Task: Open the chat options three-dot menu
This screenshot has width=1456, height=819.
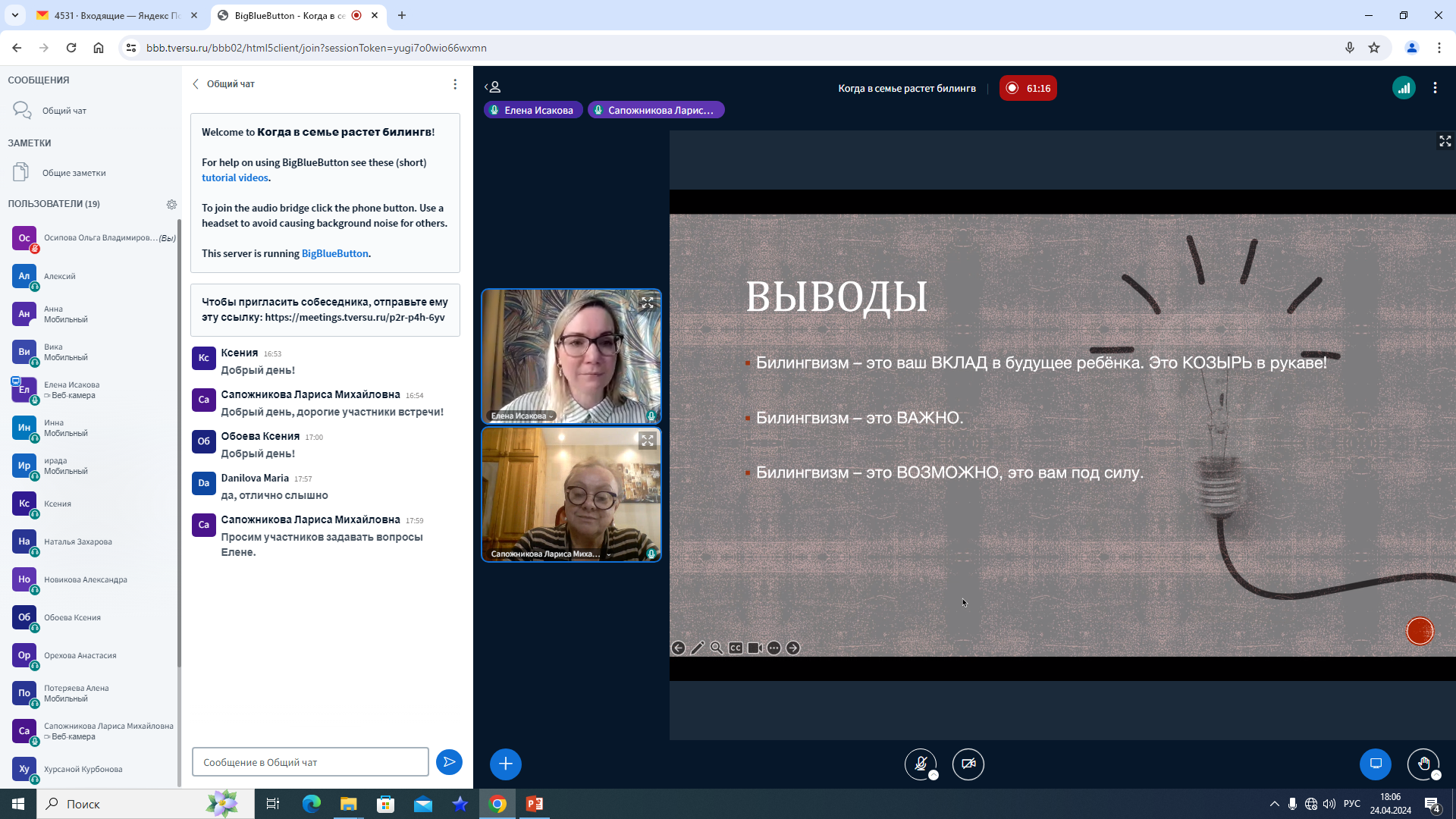Action: pyautogui.click(x=455, y=84)
